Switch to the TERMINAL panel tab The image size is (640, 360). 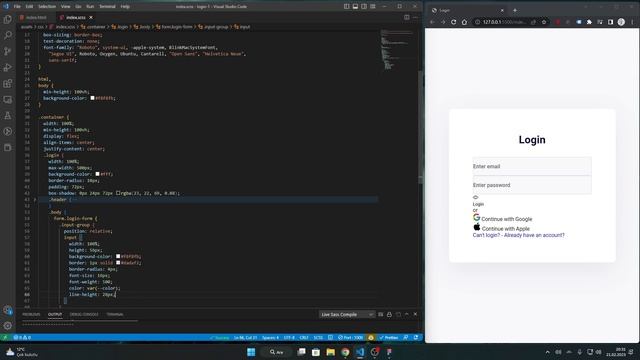point(115,314)
